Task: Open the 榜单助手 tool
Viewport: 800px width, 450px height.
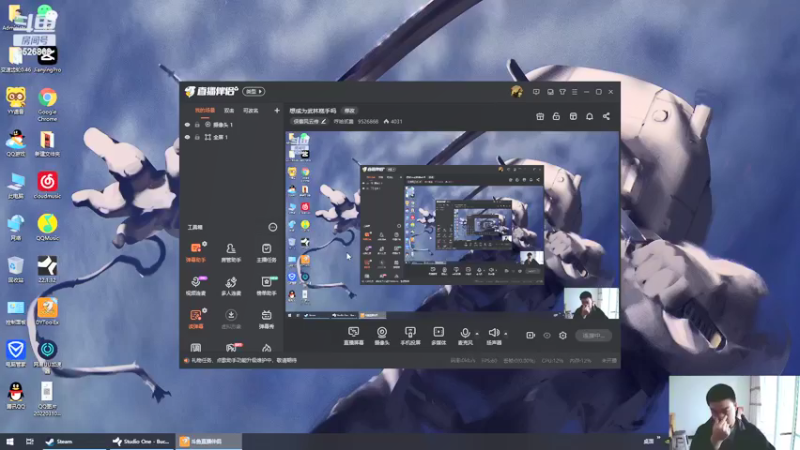Action: pyautogui.click(x=266, y=286)
